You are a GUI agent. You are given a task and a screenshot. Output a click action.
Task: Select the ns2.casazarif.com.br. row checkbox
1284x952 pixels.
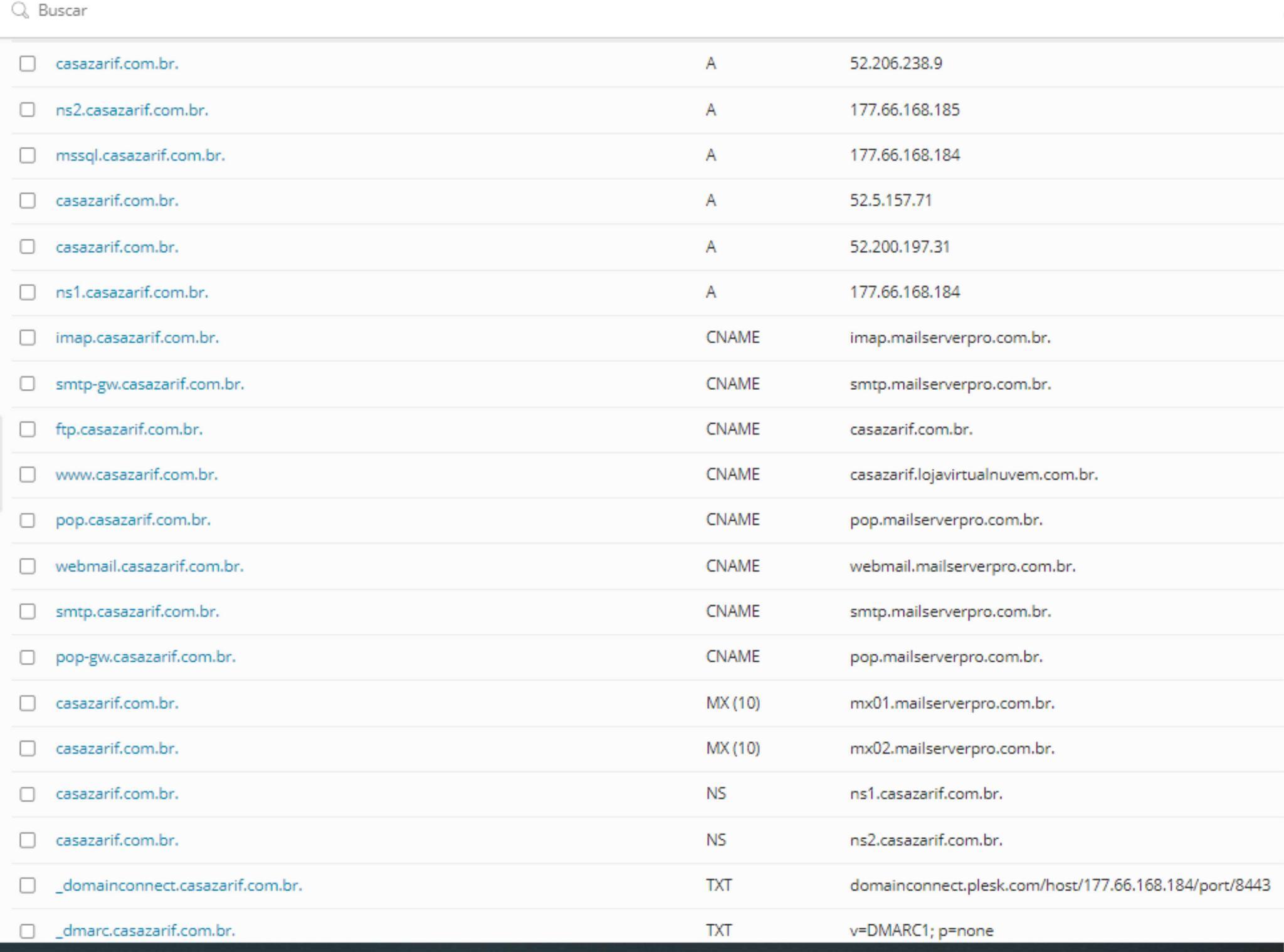pyautogui.click(x=28, y=110)
